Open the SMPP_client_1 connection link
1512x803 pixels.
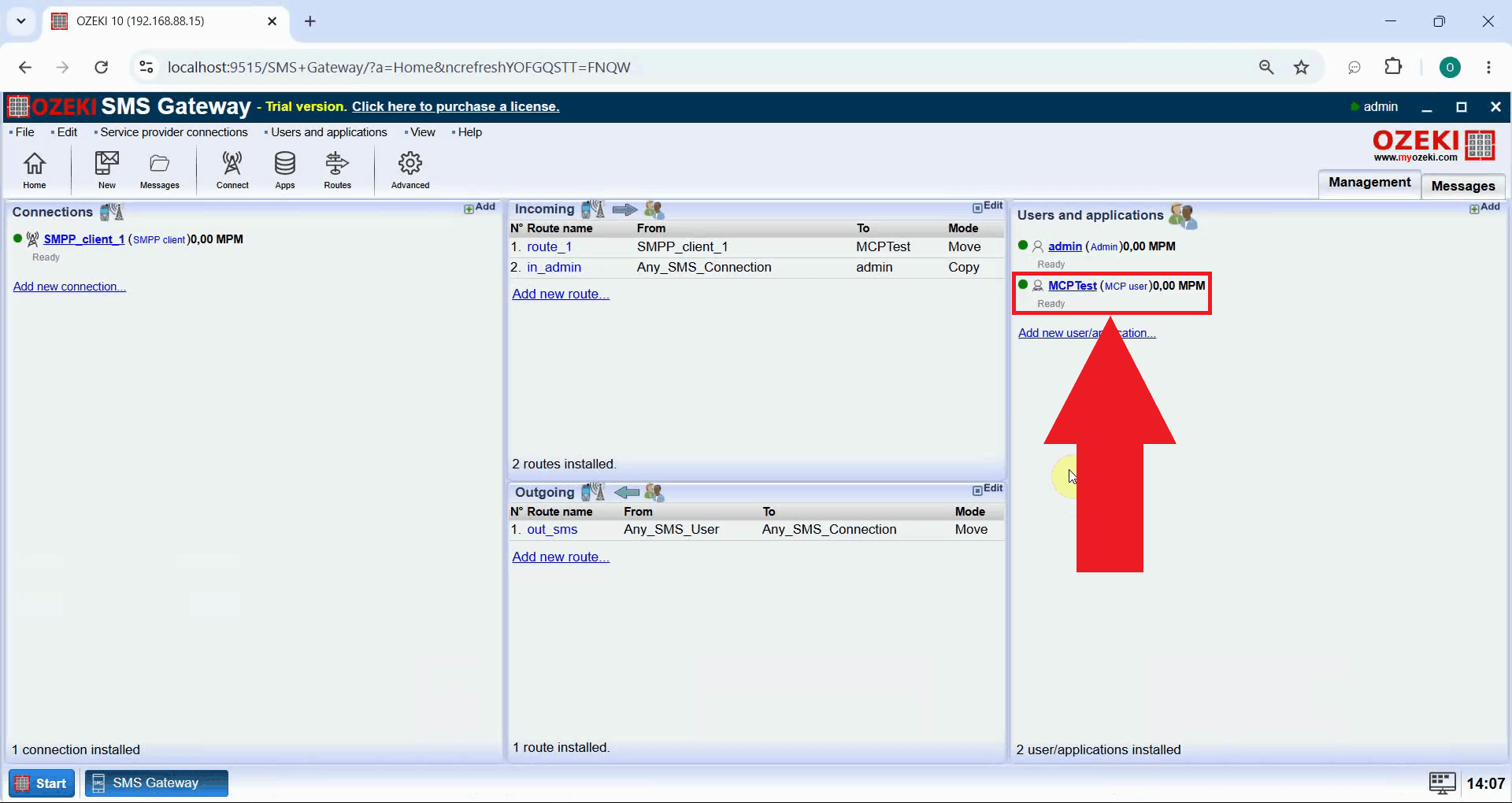click(83, 239)
